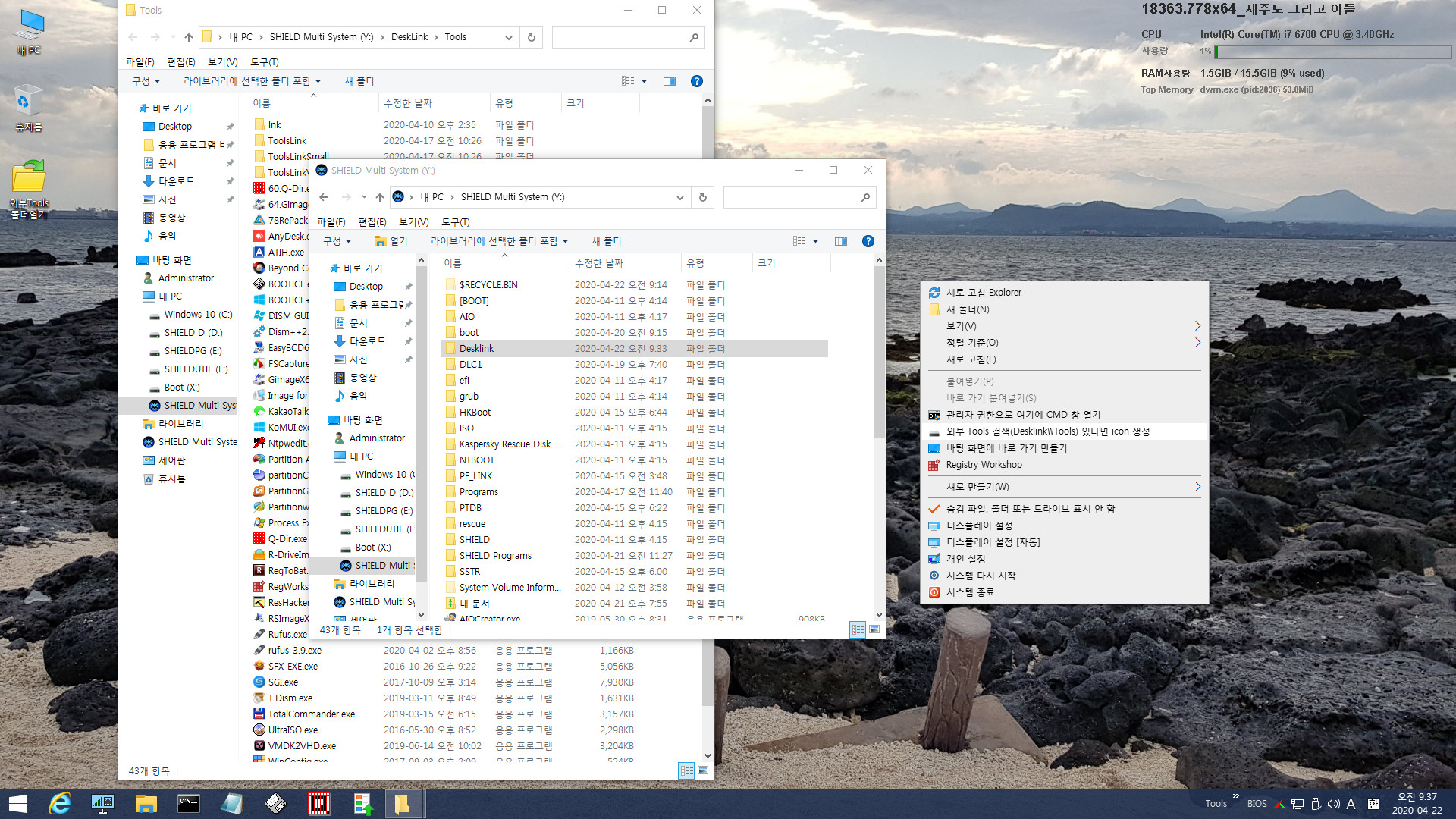Viewport: 1456px width, 819px height.
Task: Switch to details view in SHIELD Multi System status bar
Action: click(858, 629)
